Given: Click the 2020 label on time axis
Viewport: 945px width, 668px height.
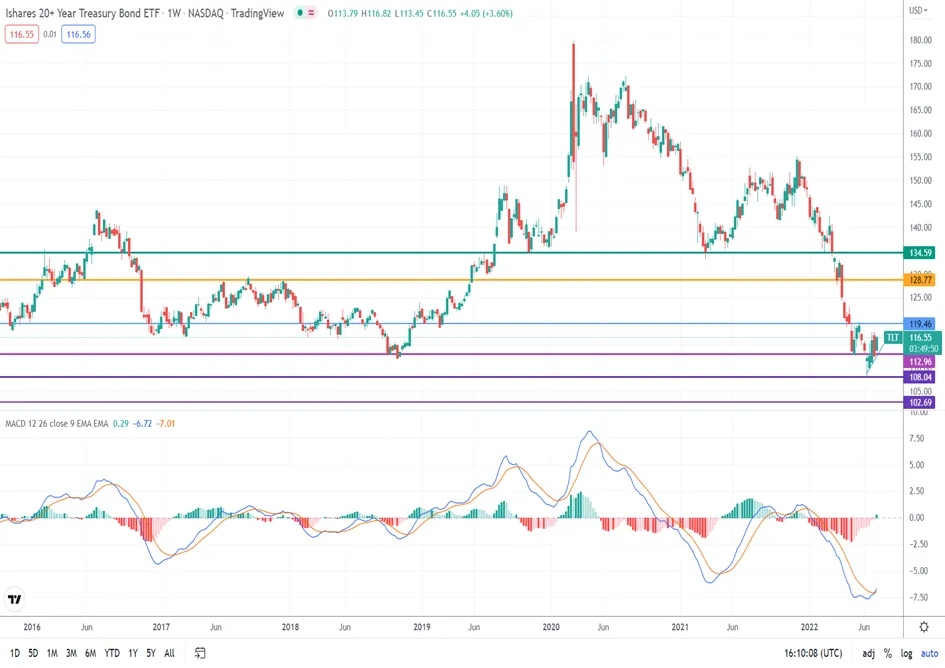Looking at the screenshot, I should click(551, 627).
